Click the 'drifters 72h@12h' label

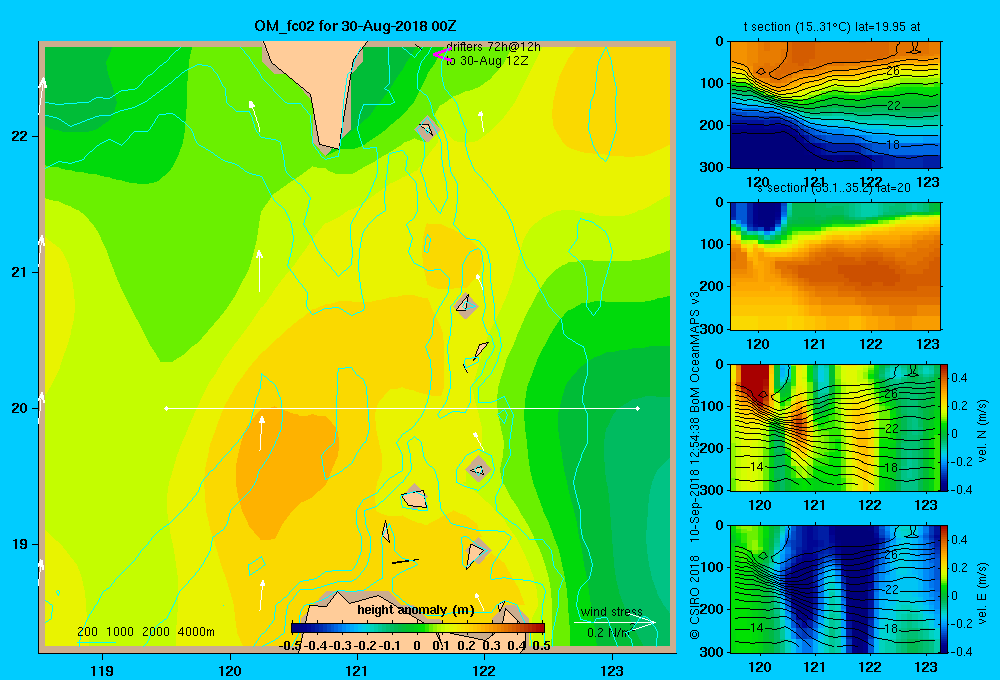click(493, 47)
